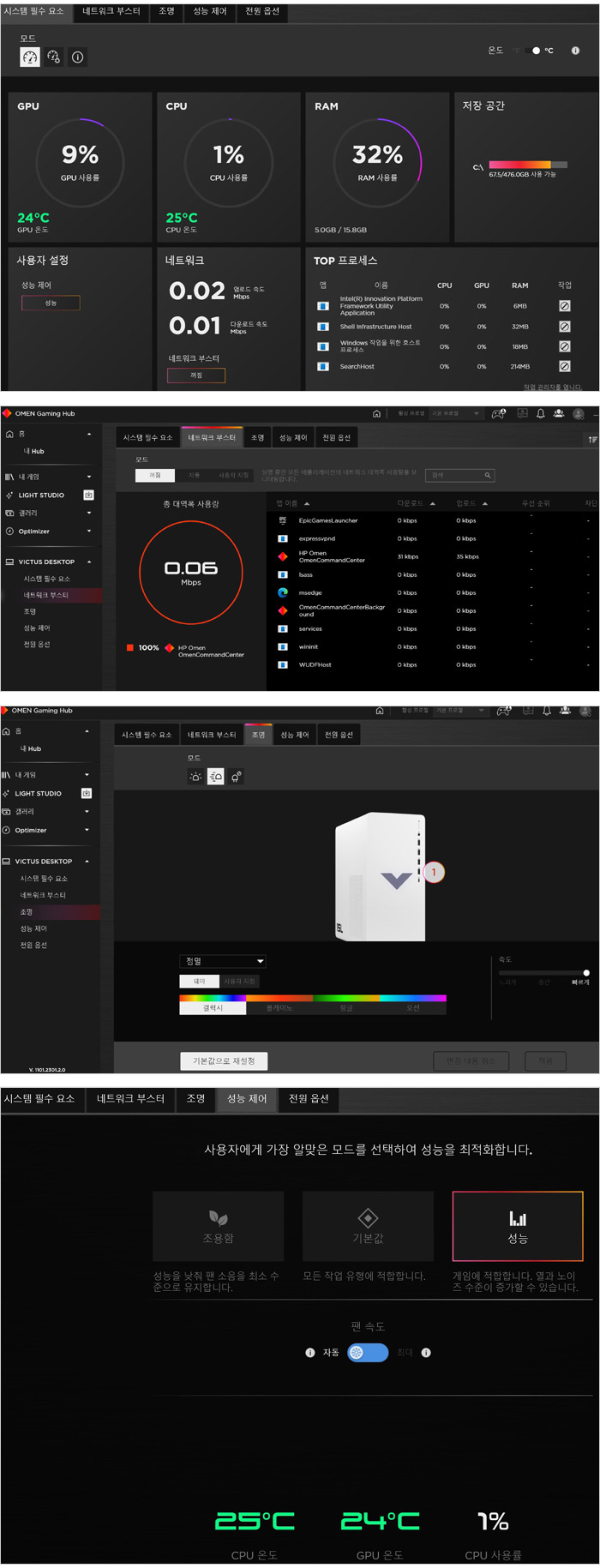Switch to the 전원 옵션 tab
The width and height of the screenshot is (600, 1568).
(261, 11)
